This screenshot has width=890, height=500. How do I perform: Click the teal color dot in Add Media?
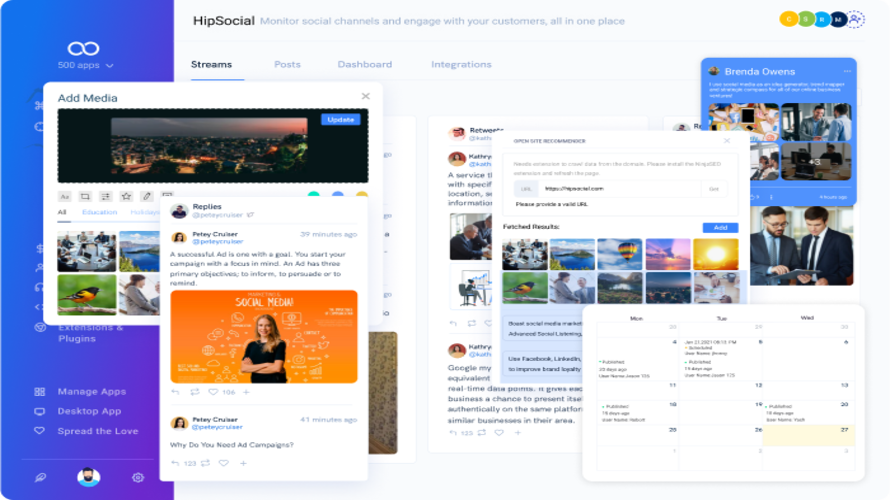coord(313,195)
